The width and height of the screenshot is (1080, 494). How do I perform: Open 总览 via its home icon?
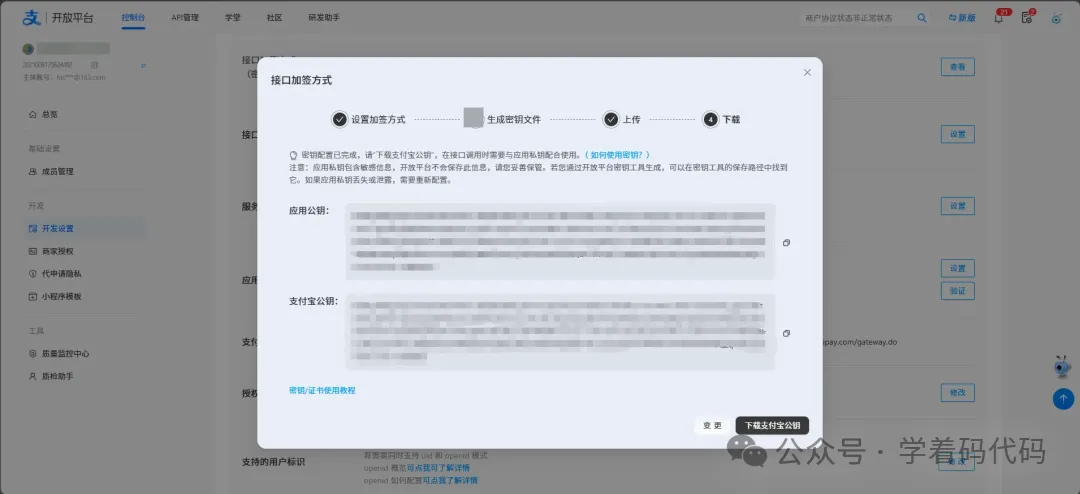[x=32, y=114]
